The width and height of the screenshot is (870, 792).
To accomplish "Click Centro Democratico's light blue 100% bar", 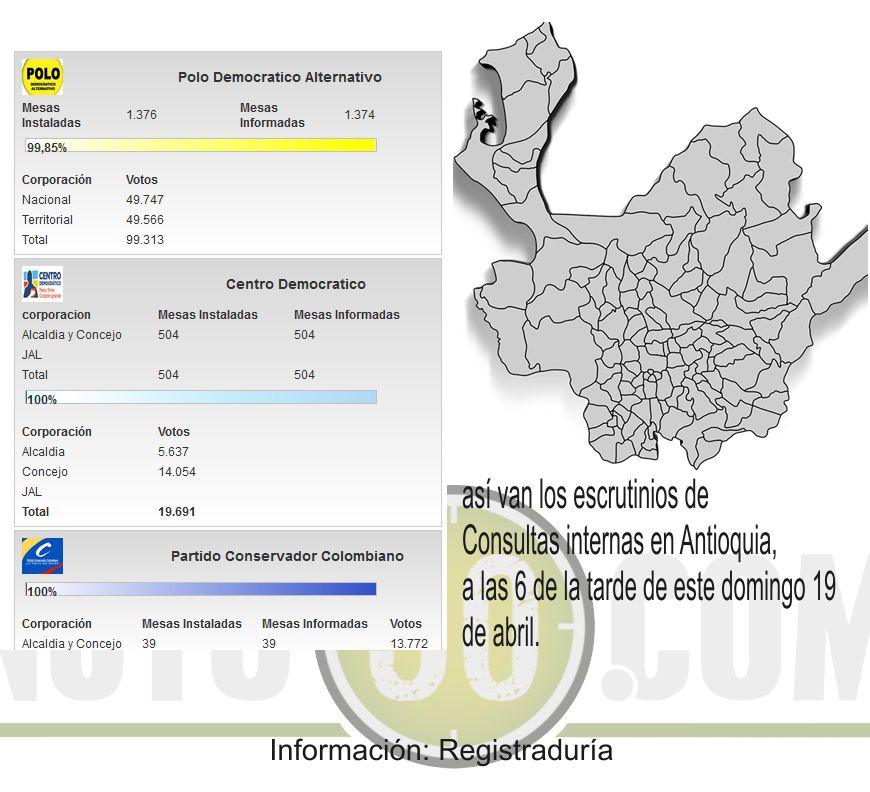I will (201, 398).
